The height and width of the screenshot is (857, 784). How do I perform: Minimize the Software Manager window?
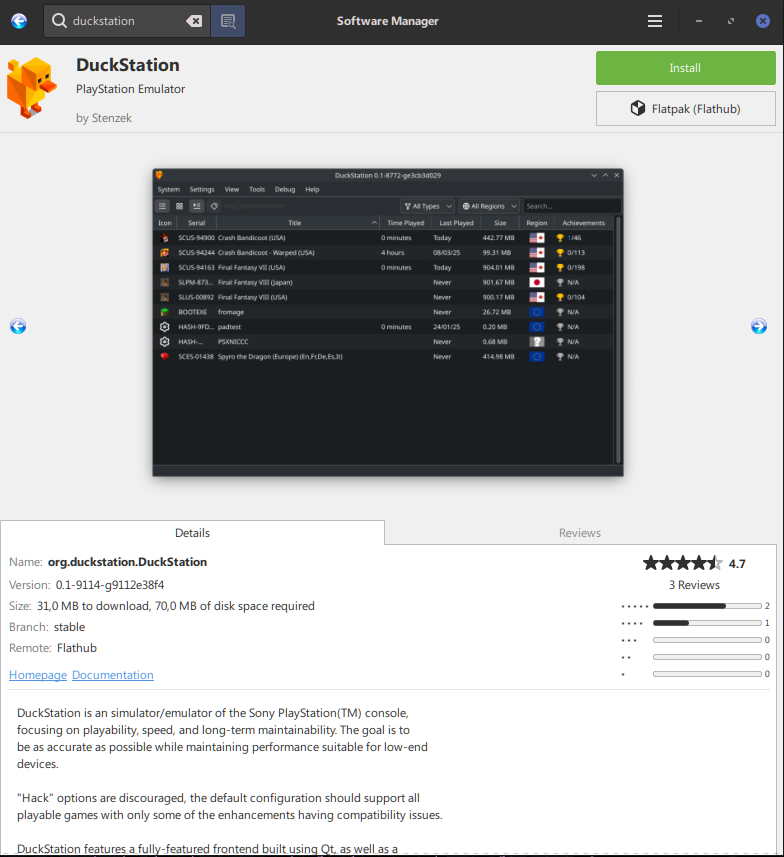click(x=699, y=21)
